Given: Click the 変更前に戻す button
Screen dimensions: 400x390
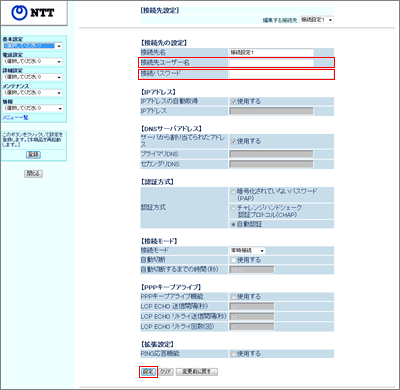Looking at the screenshot, I should 197,372.
